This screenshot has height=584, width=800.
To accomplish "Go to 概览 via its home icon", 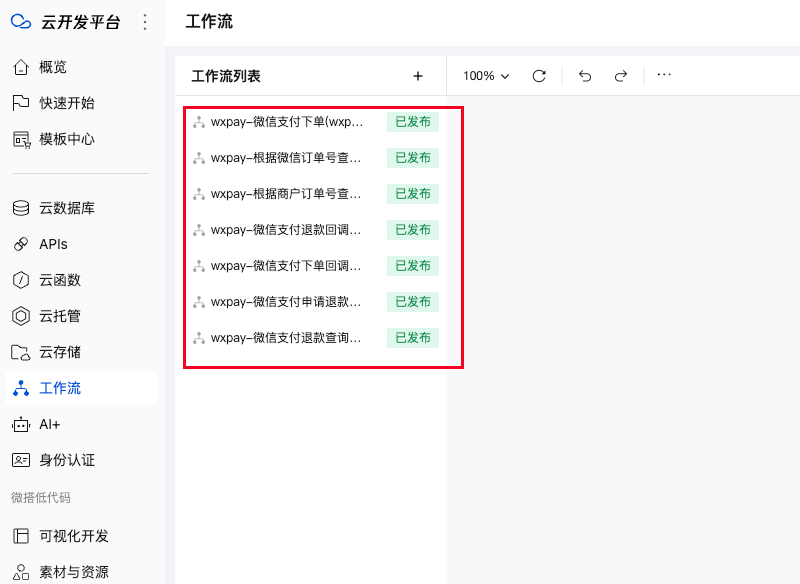I will pos(20,67).
